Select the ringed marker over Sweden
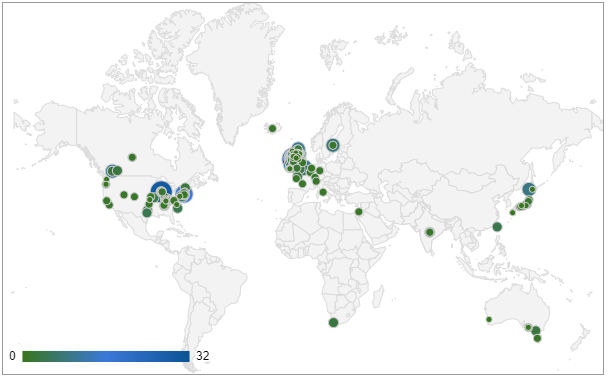The height and width of the screenshot is (378, 608). coord(333,145)
